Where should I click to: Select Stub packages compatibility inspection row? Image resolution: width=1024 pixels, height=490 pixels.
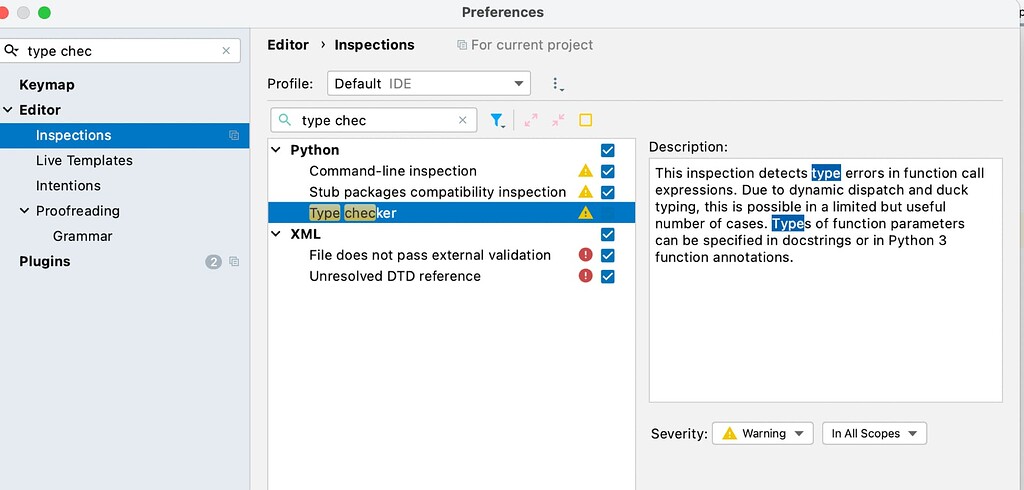tap(451, 192)
